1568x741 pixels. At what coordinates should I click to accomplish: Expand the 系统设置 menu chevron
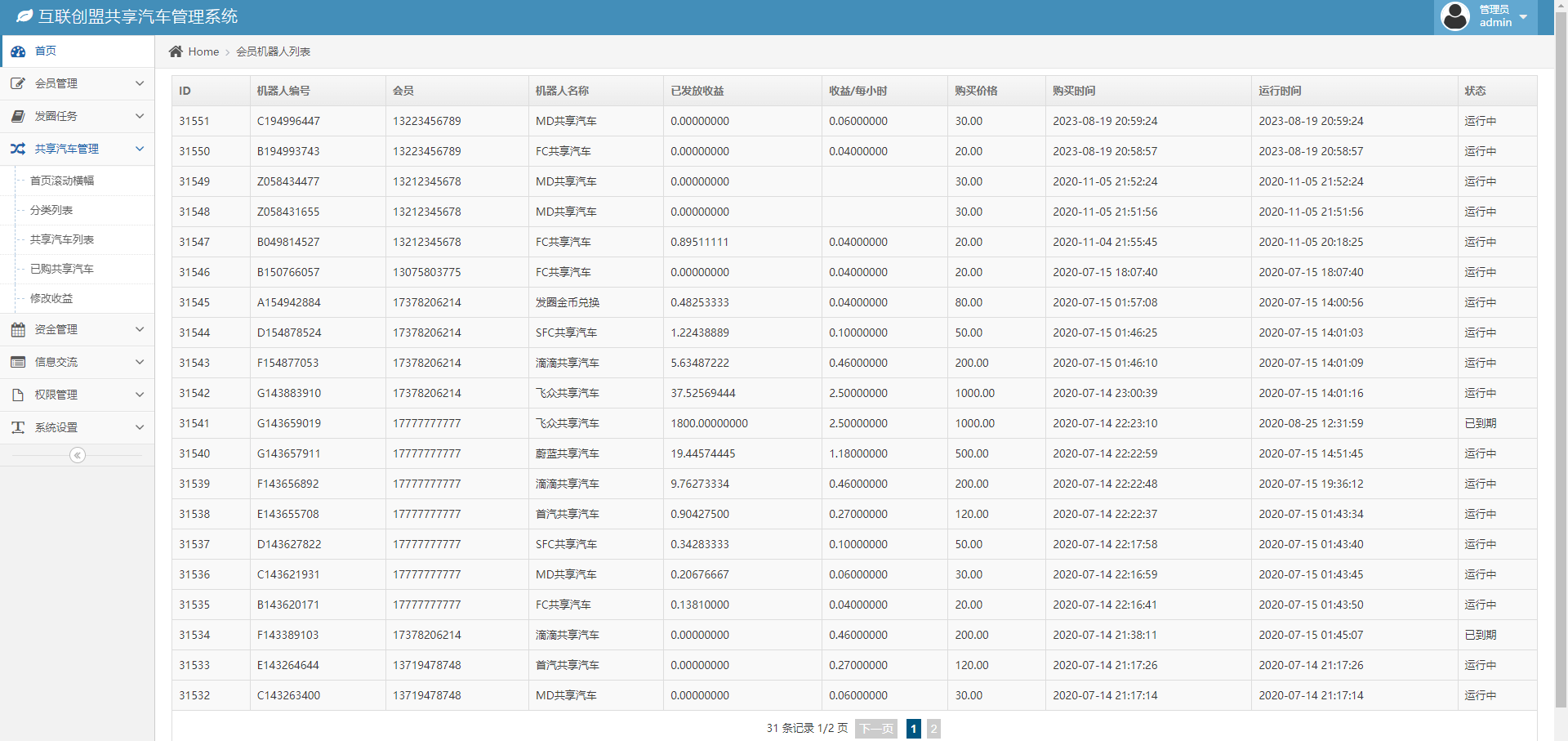point(140,427)
